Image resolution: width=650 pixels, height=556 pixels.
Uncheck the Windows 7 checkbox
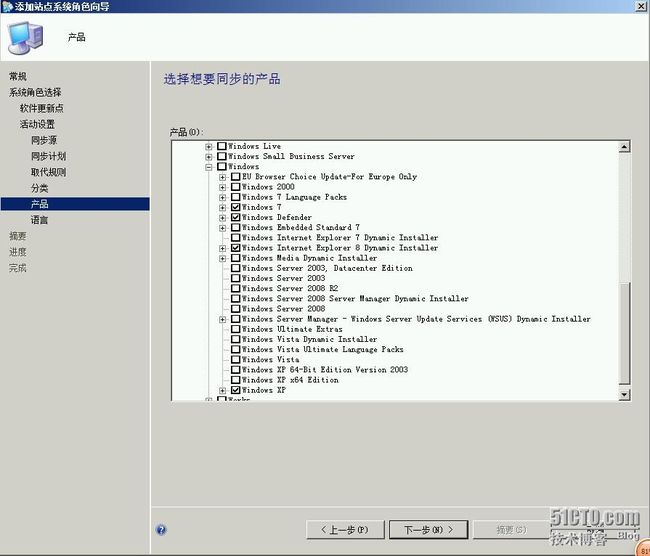(236, 207)
